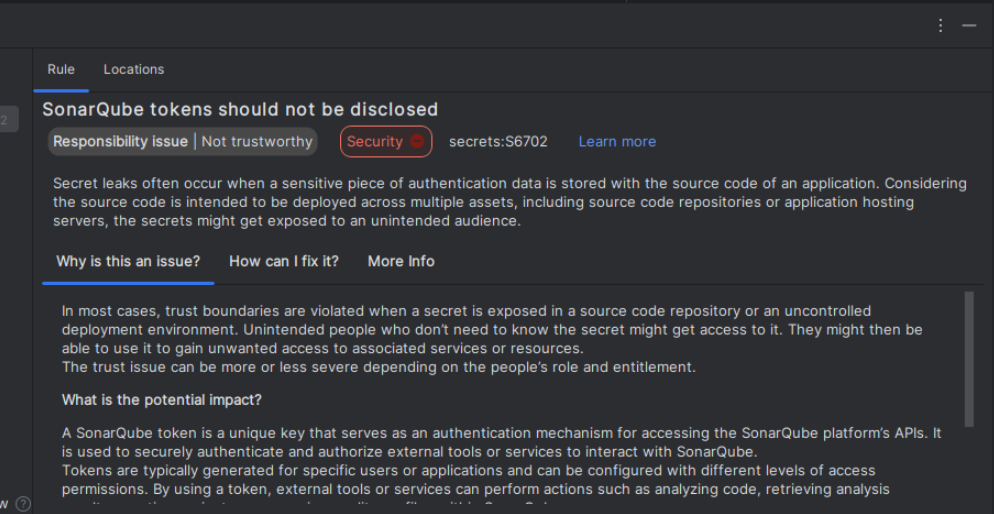The width and height of the screenshot is (994, 514).
Task: Click the red Security severity icon
Action: (416, 141)
